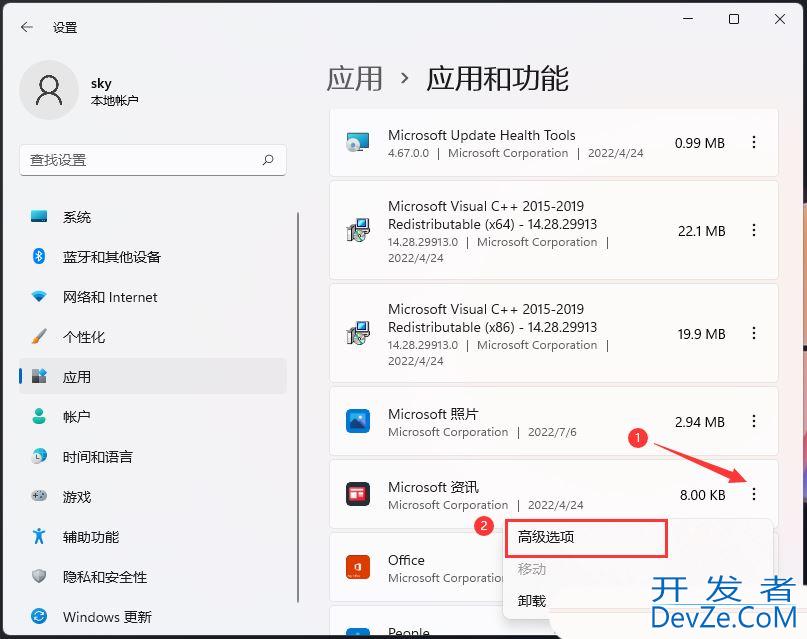807x639 pixels.
Task: Click the time and language globe icon
Action: 39,456
